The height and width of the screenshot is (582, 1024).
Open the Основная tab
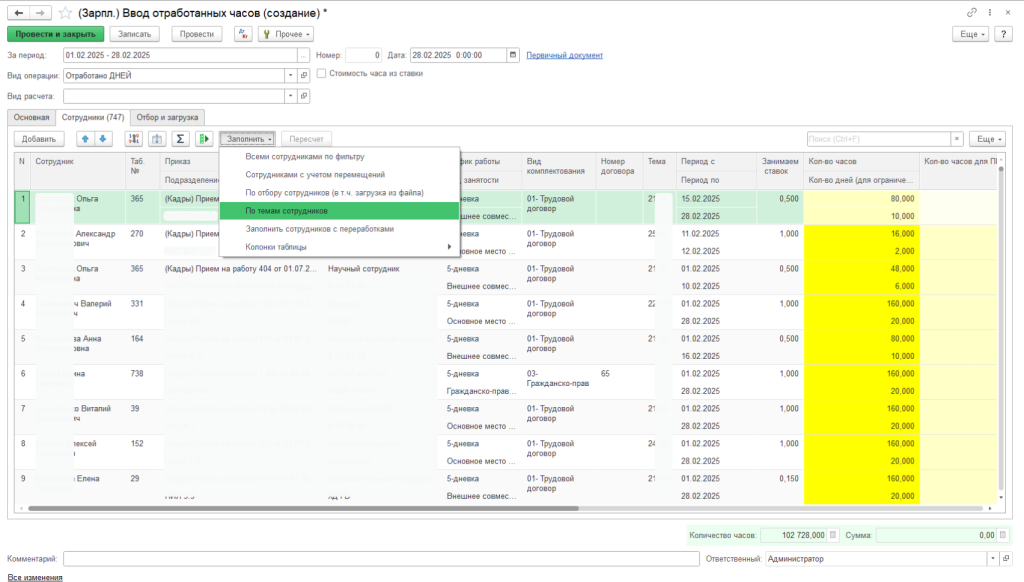29,117
